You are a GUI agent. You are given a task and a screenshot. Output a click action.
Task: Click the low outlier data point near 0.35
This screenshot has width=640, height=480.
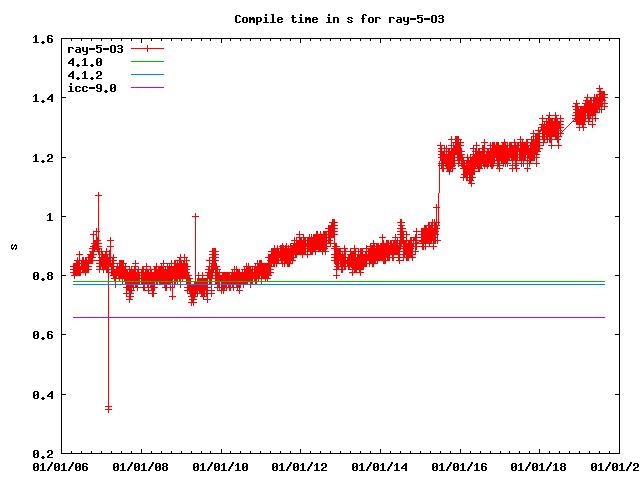[x=108, y=407]
